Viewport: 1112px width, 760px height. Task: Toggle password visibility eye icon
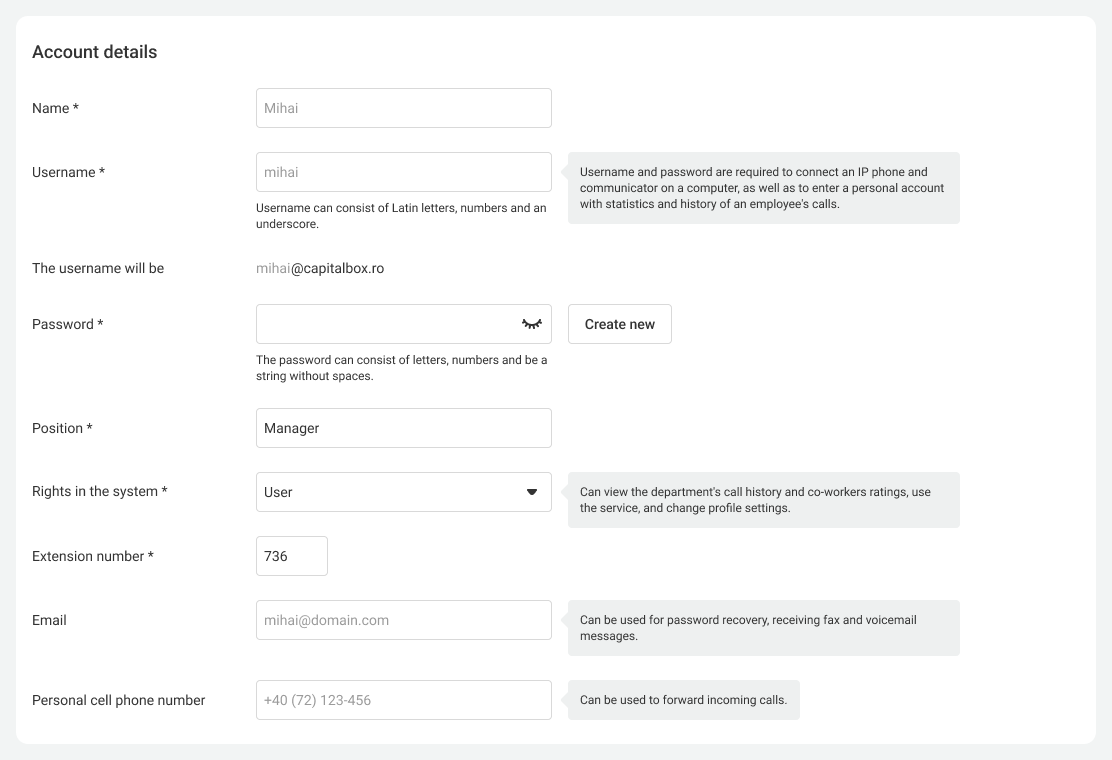click(x=531, y=324)
